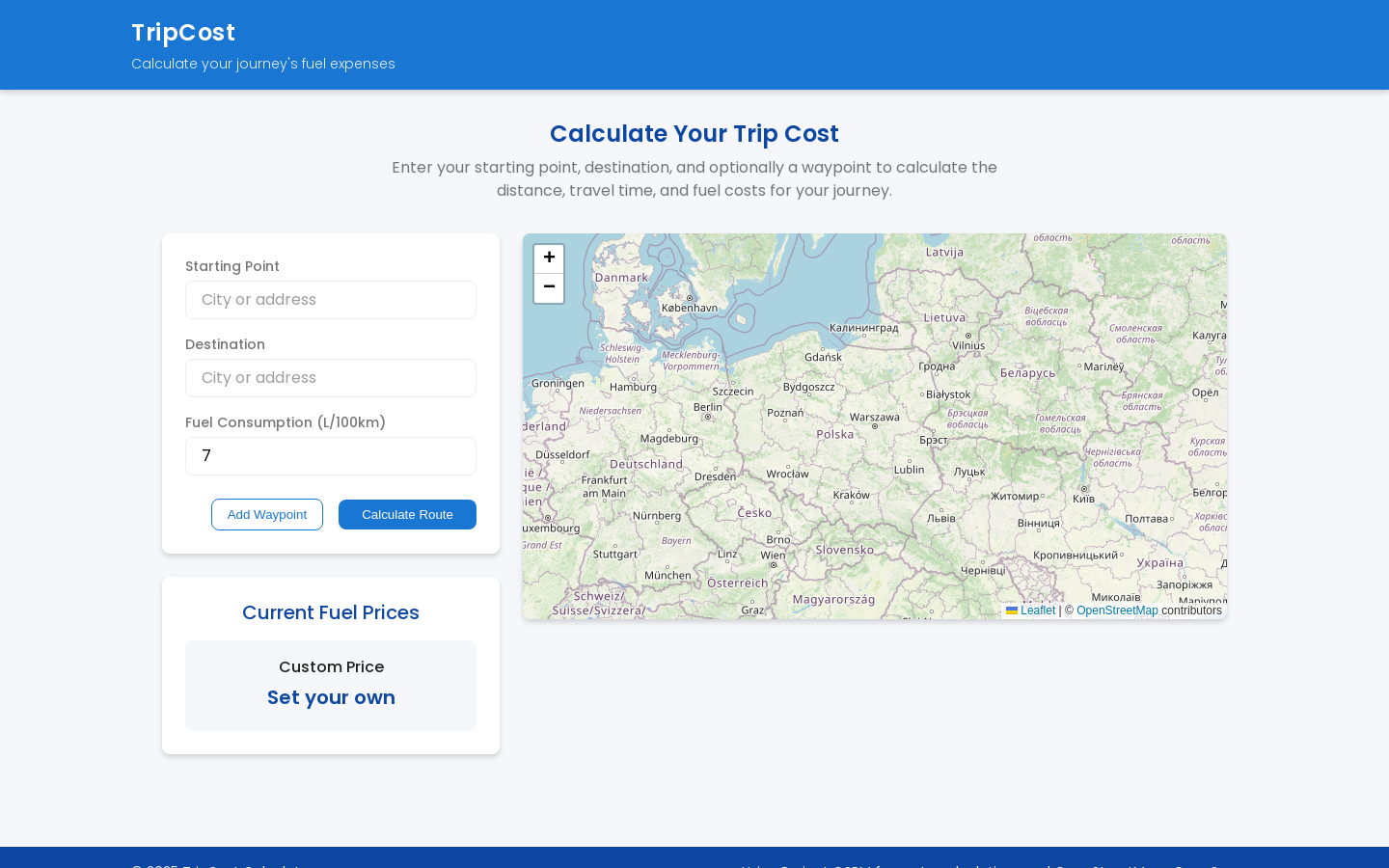Click the Lublin label on the map
Screen dimensions: 1389x868
coord(909,470)
